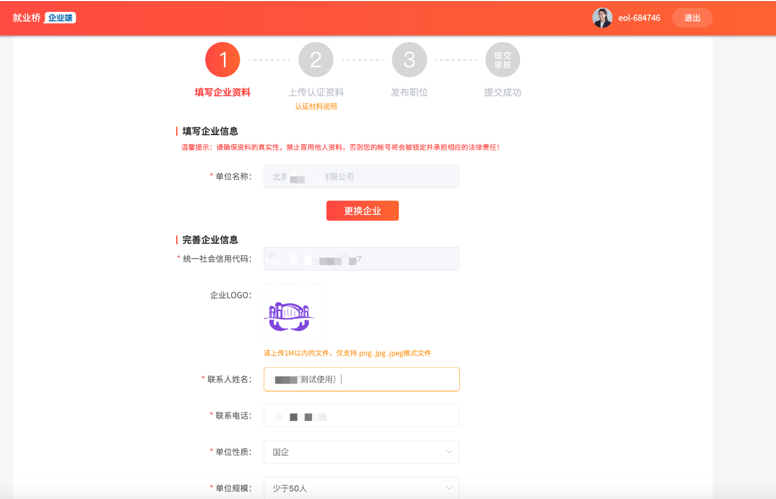This screenshot has width=776, height=499.
Task: Select the step 3 circle icon
Action: [x=409, y=60]
